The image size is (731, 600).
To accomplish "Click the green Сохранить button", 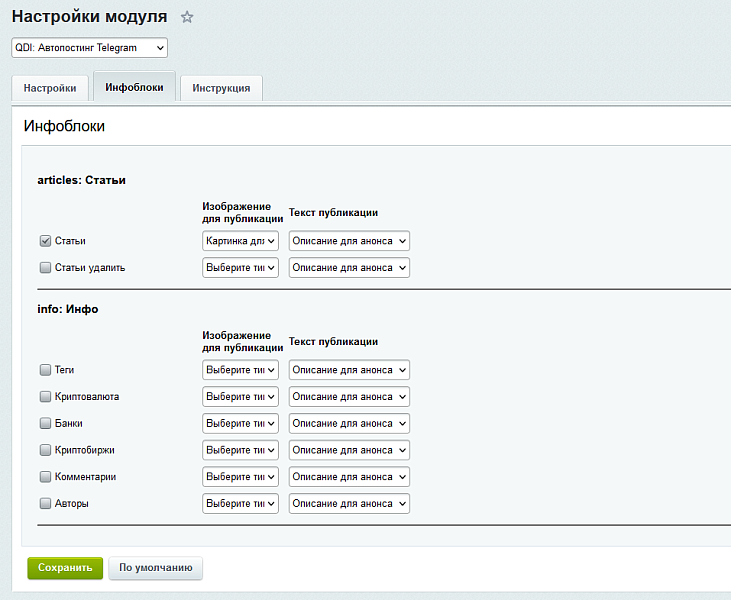I will 65,568.
